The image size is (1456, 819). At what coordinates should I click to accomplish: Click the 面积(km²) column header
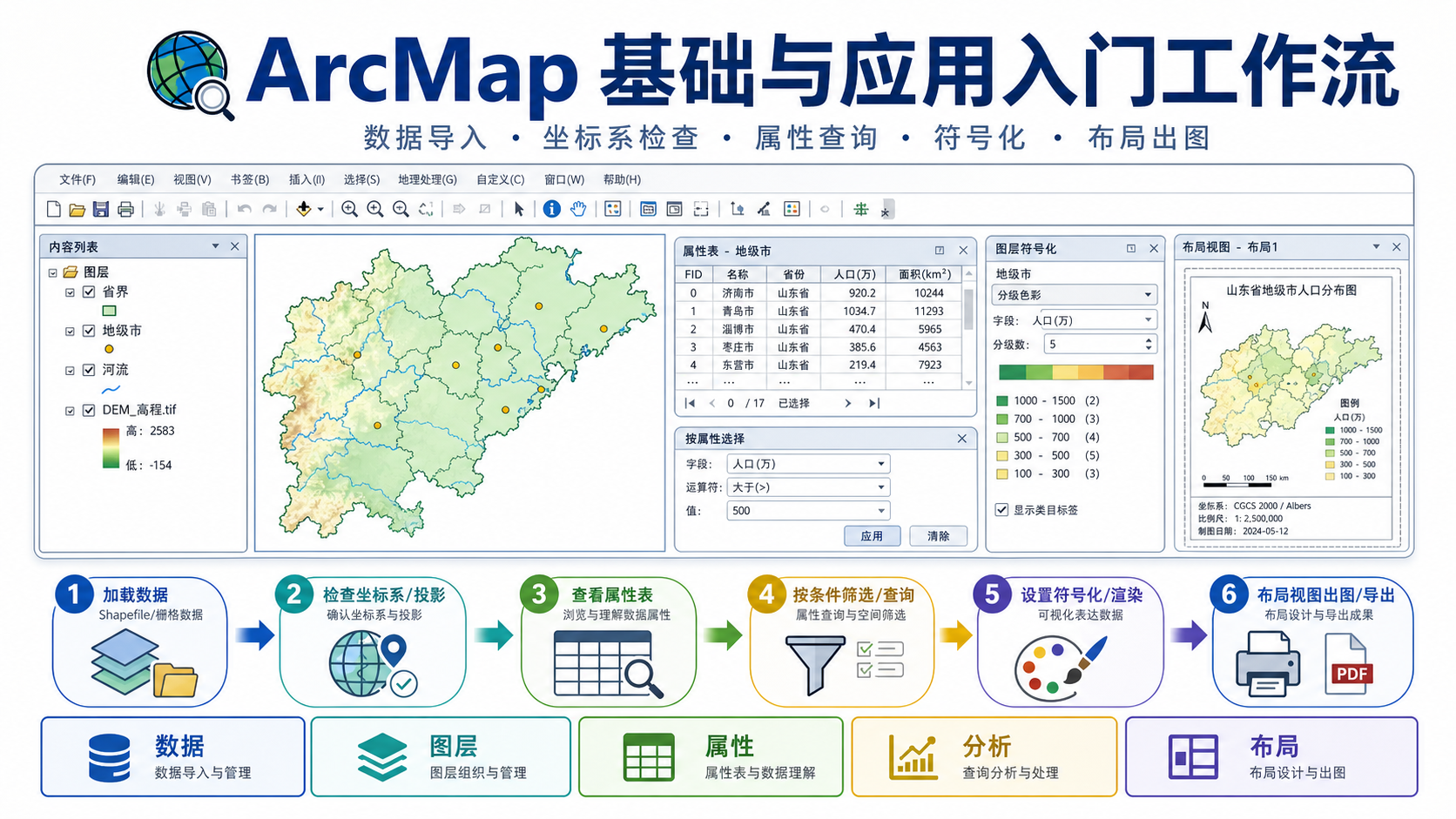click(x=924, y=274)
